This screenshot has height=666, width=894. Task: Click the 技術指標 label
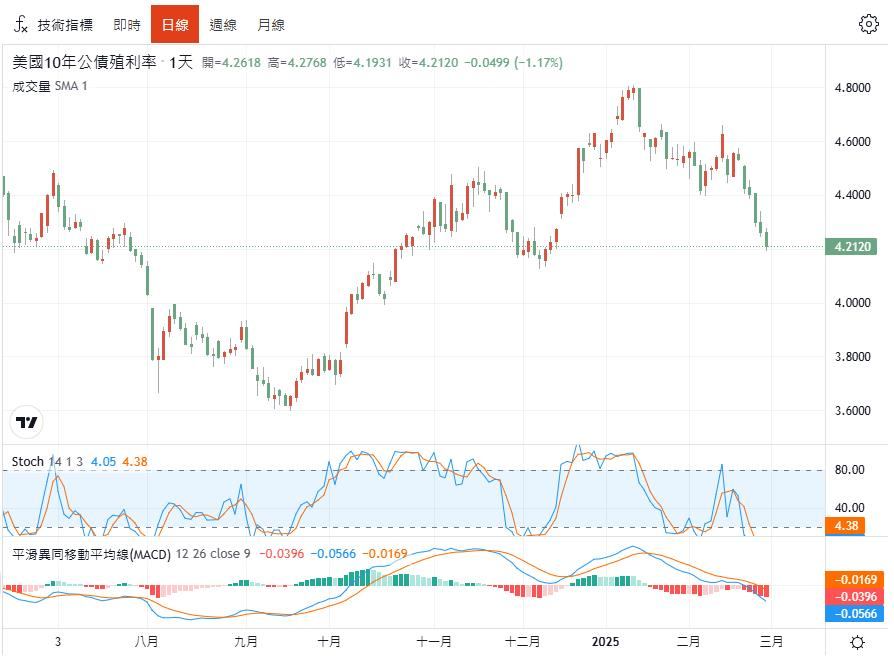click(65, 25)
